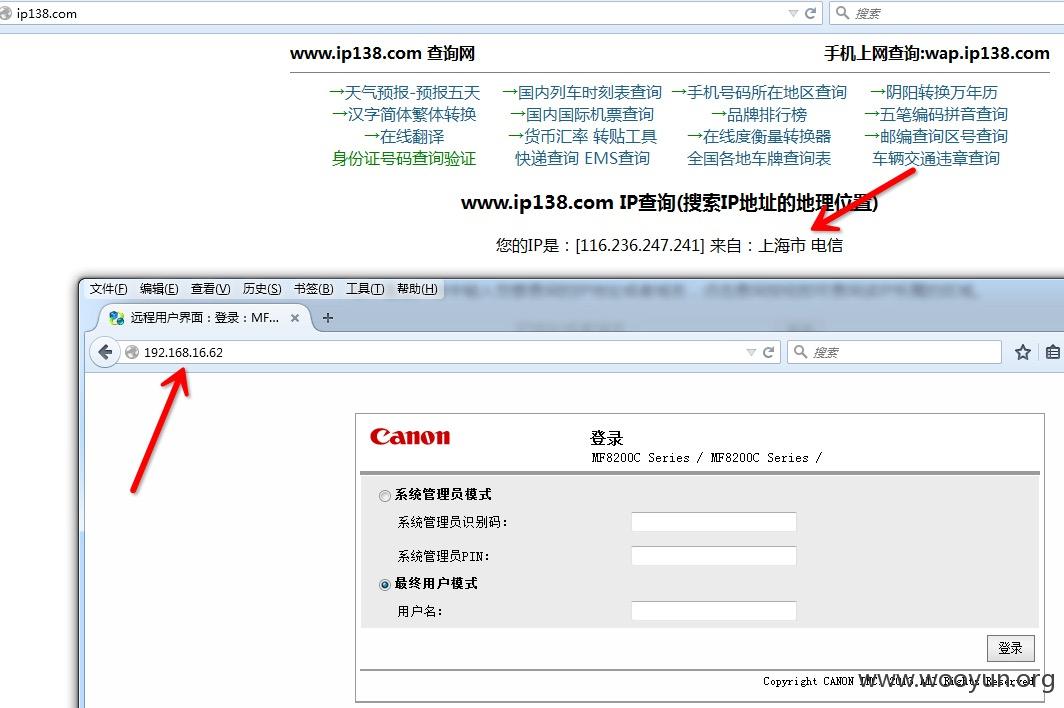
Task: Click the 登录 button
Action: 1010,648
